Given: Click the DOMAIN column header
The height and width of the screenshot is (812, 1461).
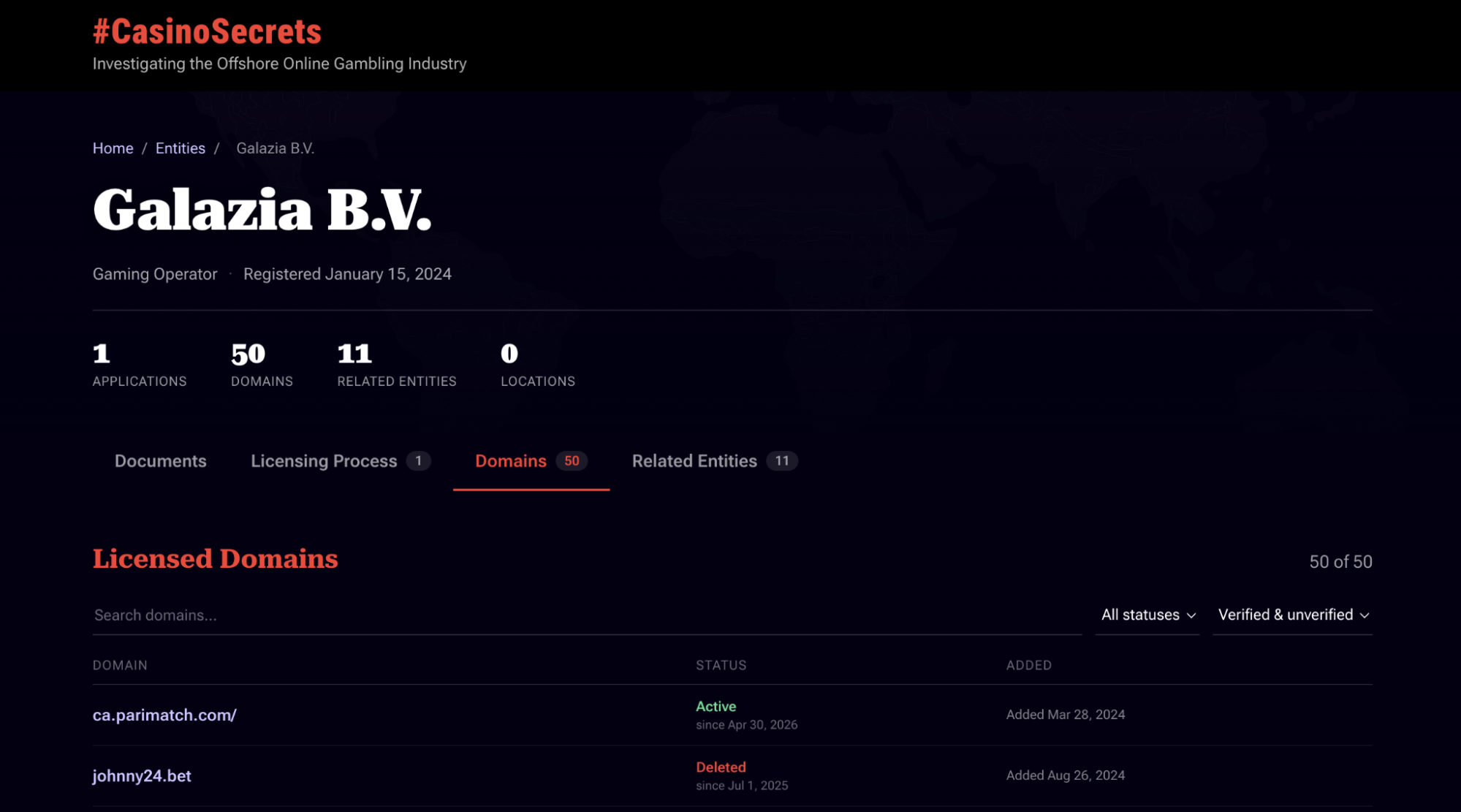Looking at the screenshot, I should (120, 666).
